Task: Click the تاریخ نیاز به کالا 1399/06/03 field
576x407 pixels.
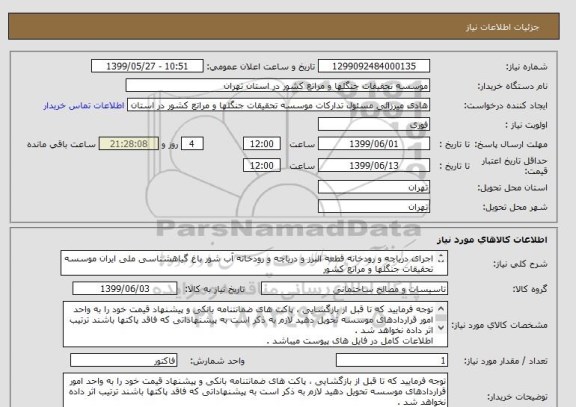Action: pyautogui.click(x=125, y=289)
